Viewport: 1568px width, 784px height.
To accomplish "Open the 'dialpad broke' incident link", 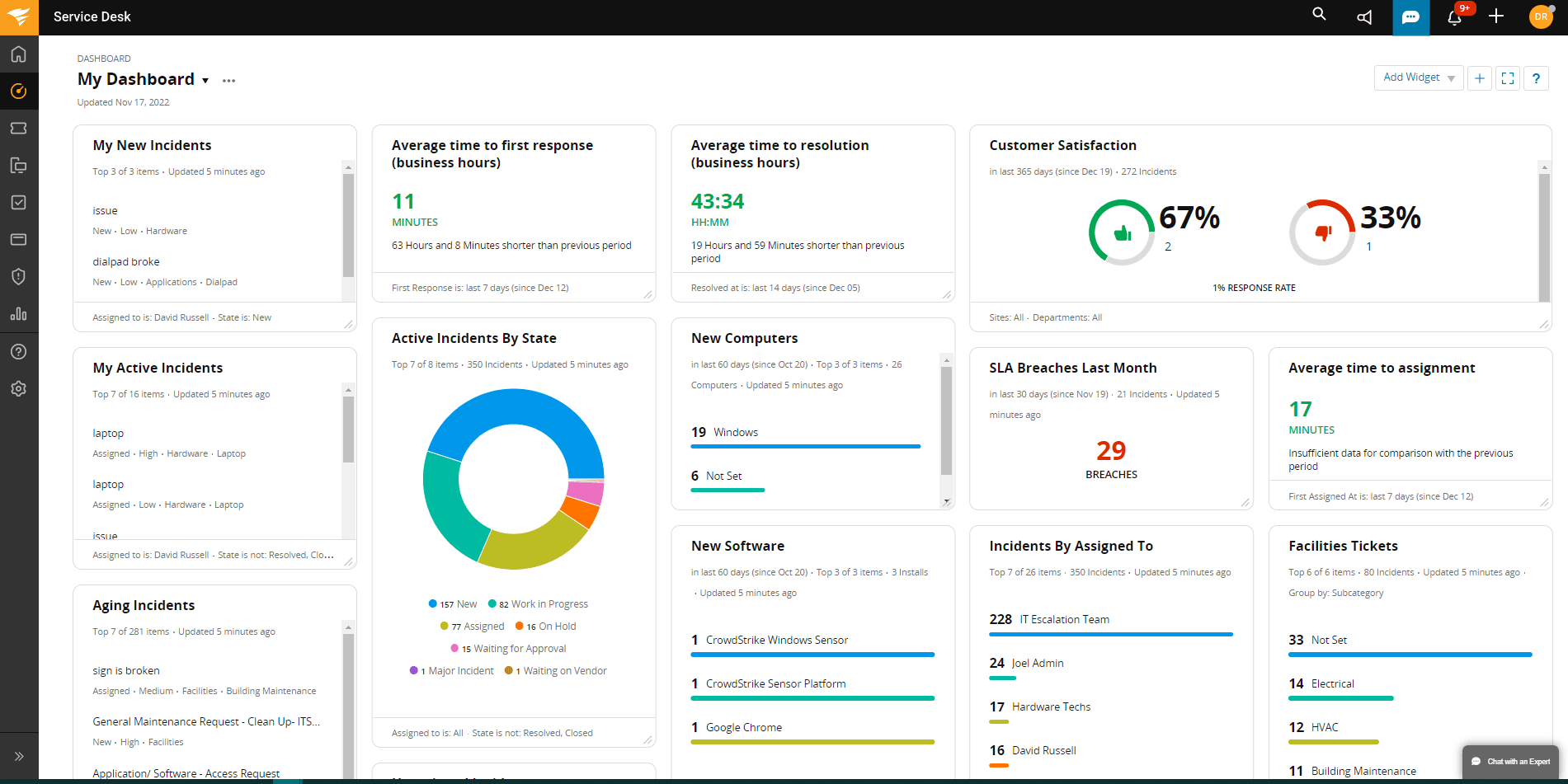I will pos(125,261).
